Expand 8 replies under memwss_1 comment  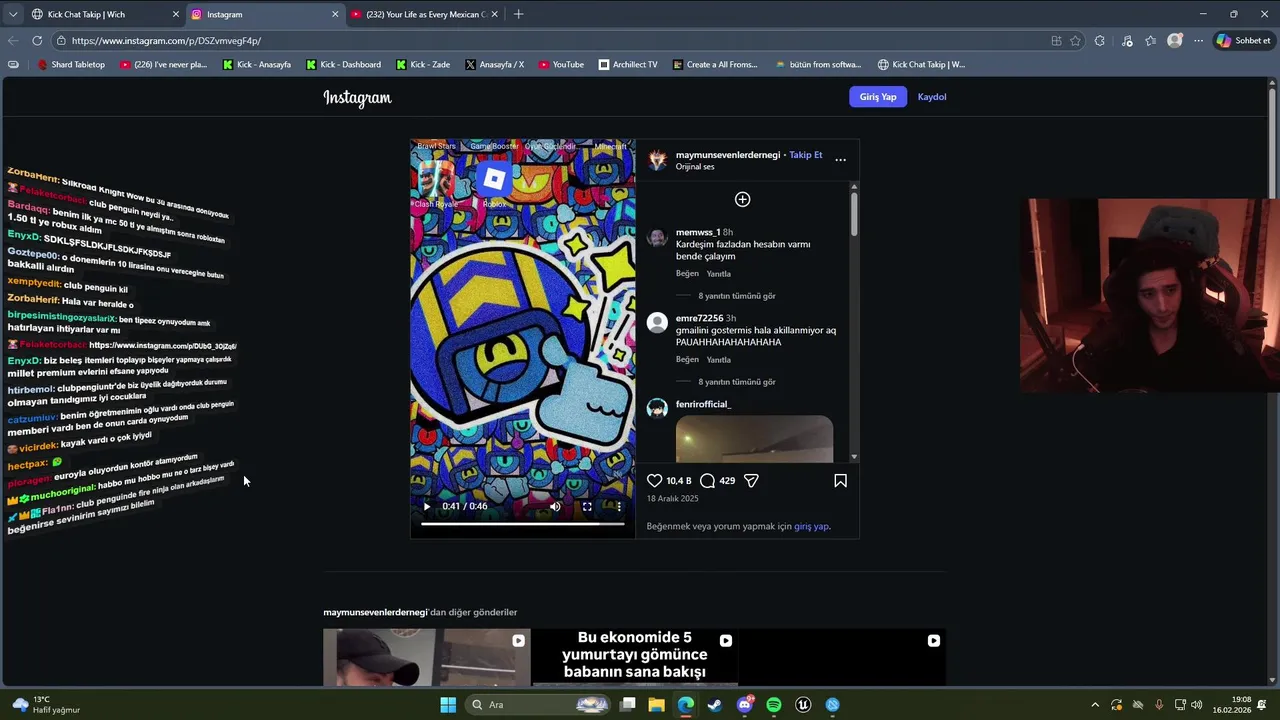pyautogui.click(x=737, y=296)
